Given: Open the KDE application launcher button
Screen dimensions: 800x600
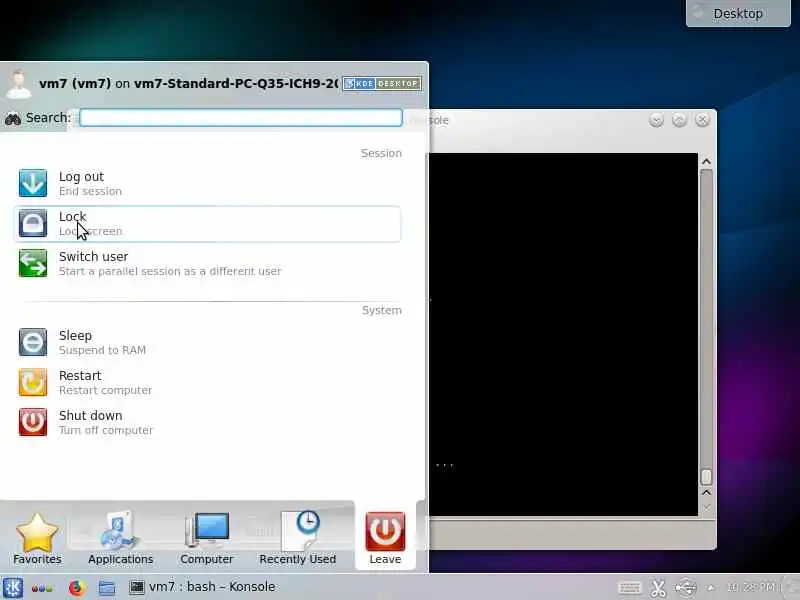Looking at the screenshot, I should (13, 587).
